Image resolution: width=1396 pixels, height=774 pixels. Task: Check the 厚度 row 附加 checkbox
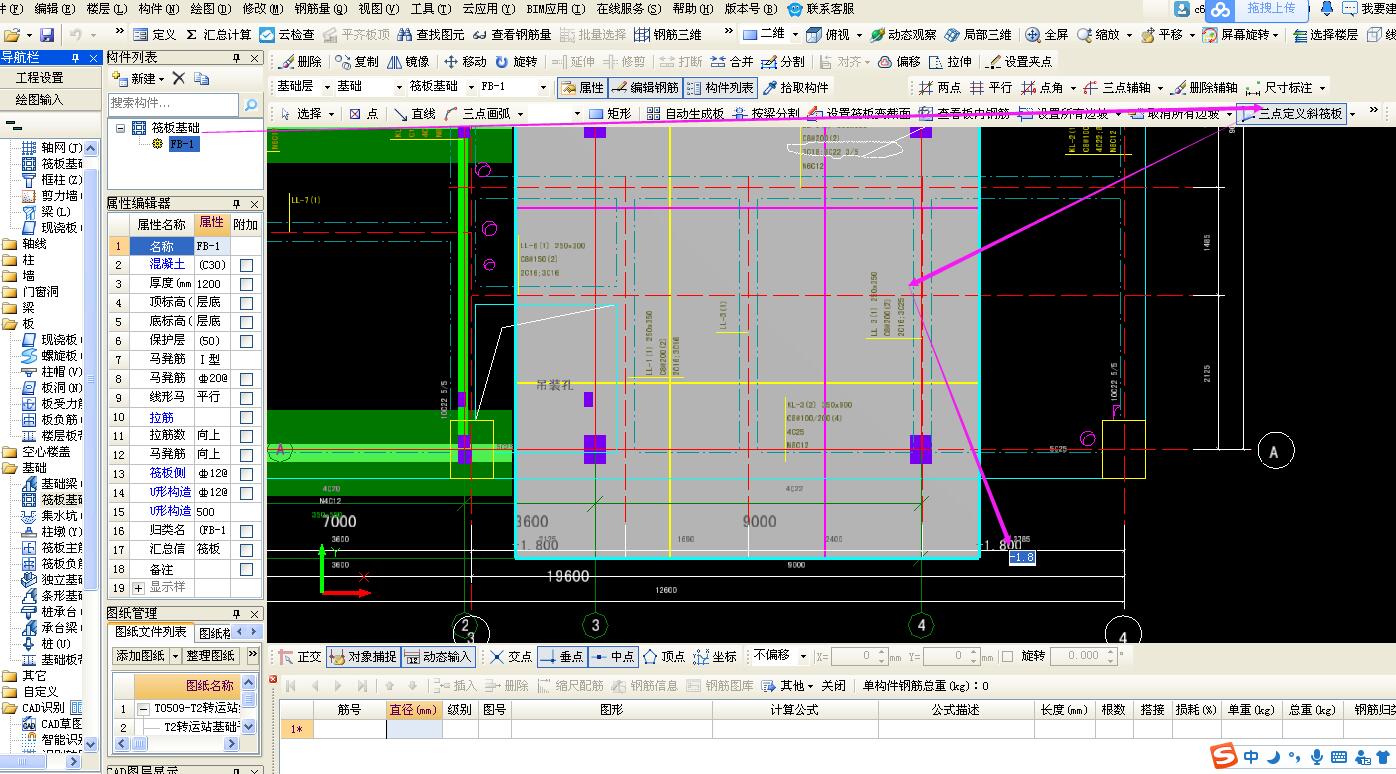point(246,284)
